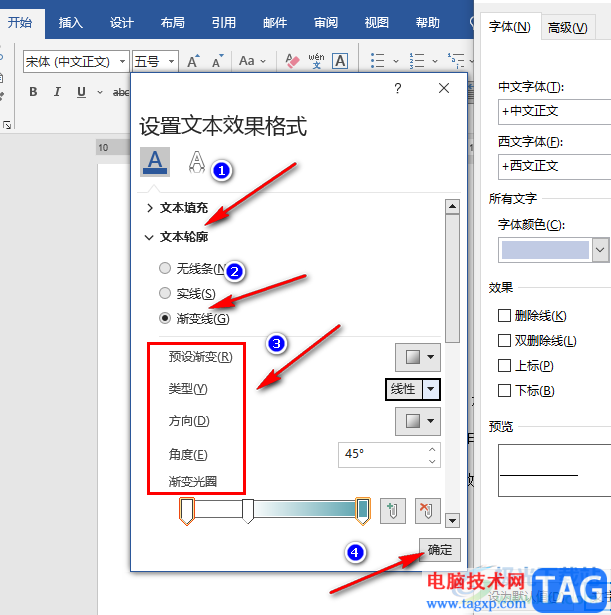Open the font color dropdown in Font dialog
Viewport: 611px width, 615px height.
pyautogui.click(x=600, y=250)
